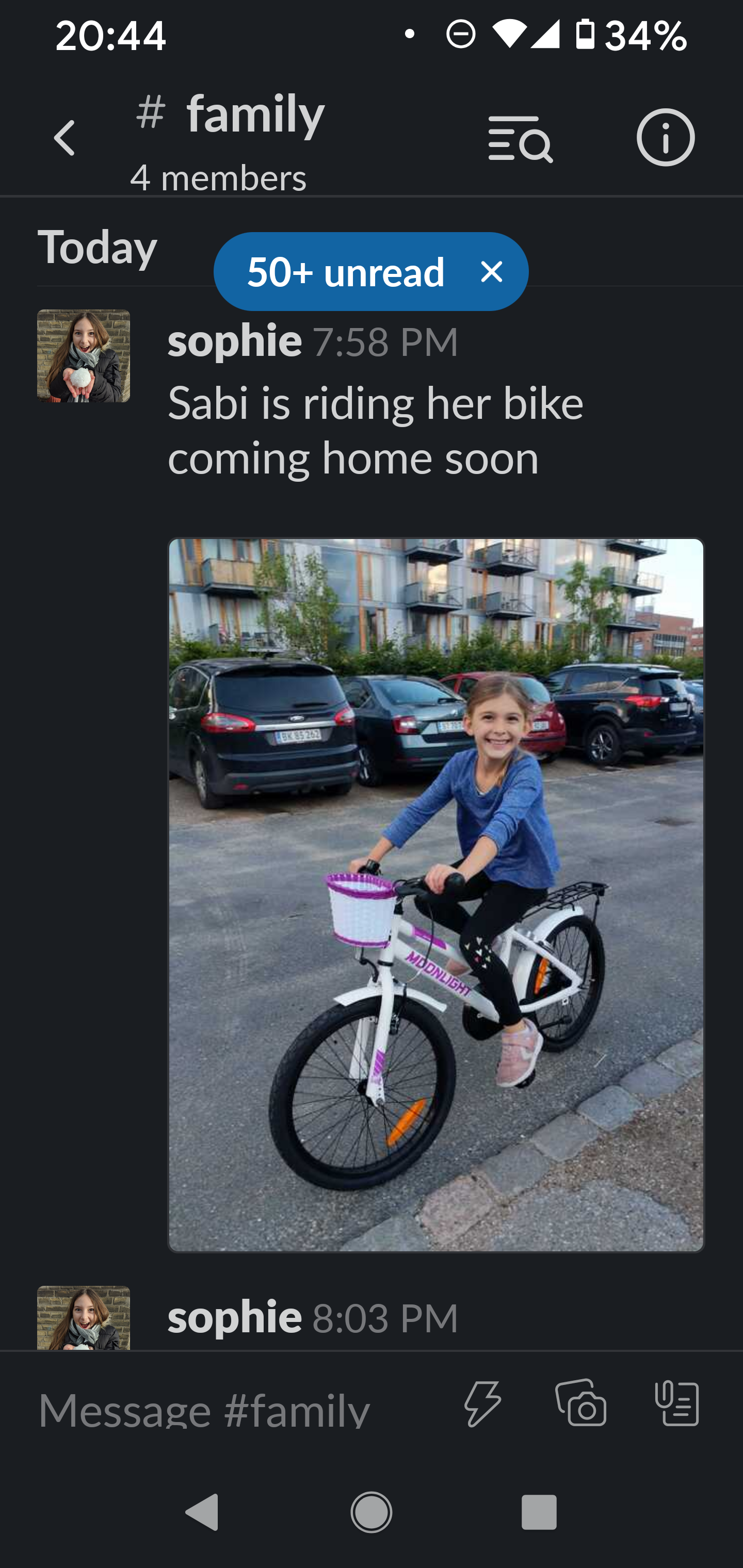Tap Android recent apps button
The image size is (743, 1568).
pos(539,1512)
